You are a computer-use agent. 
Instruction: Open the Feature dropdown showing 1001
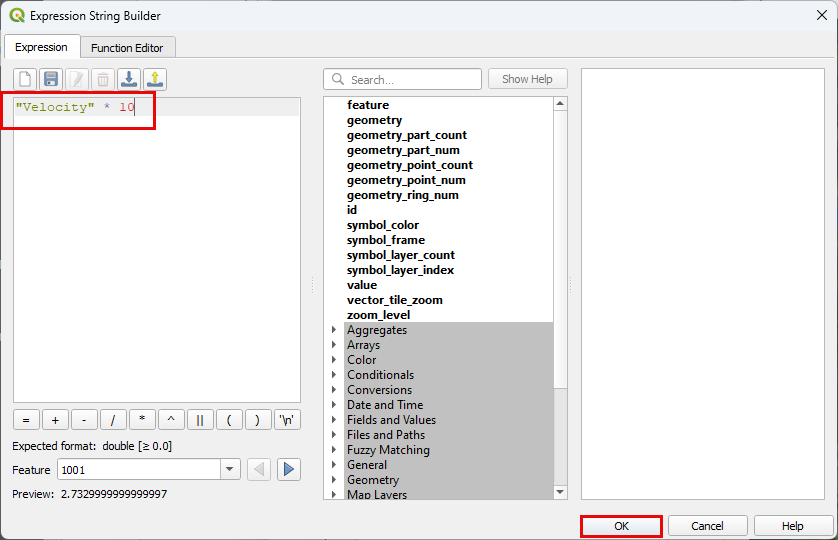coord(230,469)
